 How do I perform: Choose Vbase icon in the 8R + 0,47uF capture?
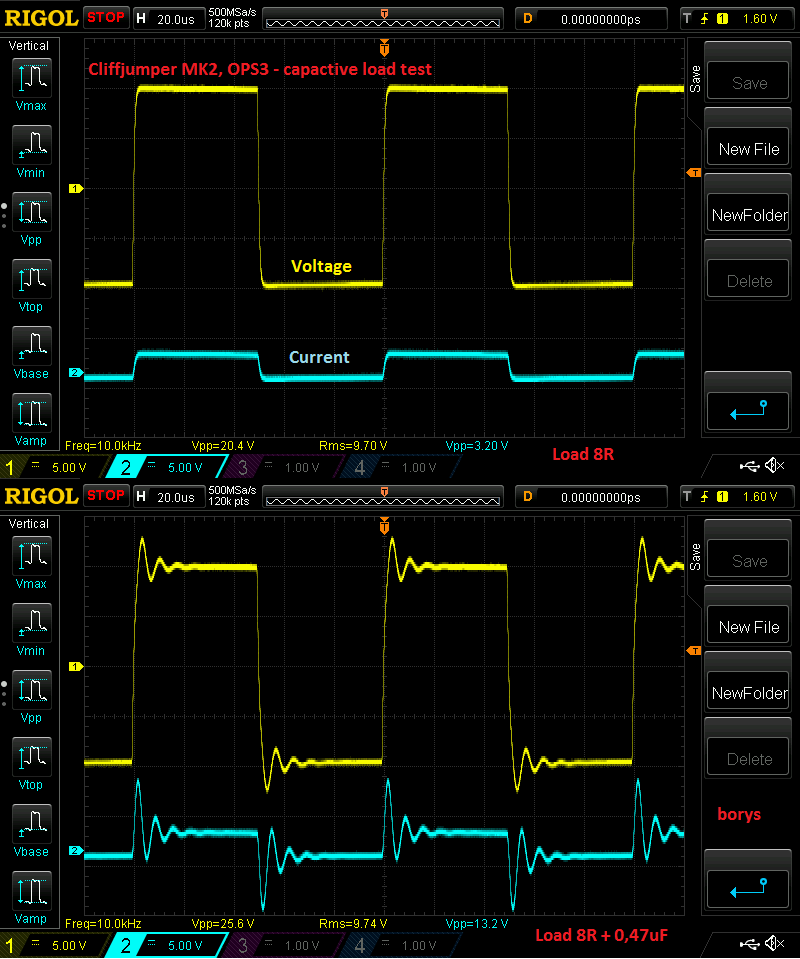click(32, 824)
